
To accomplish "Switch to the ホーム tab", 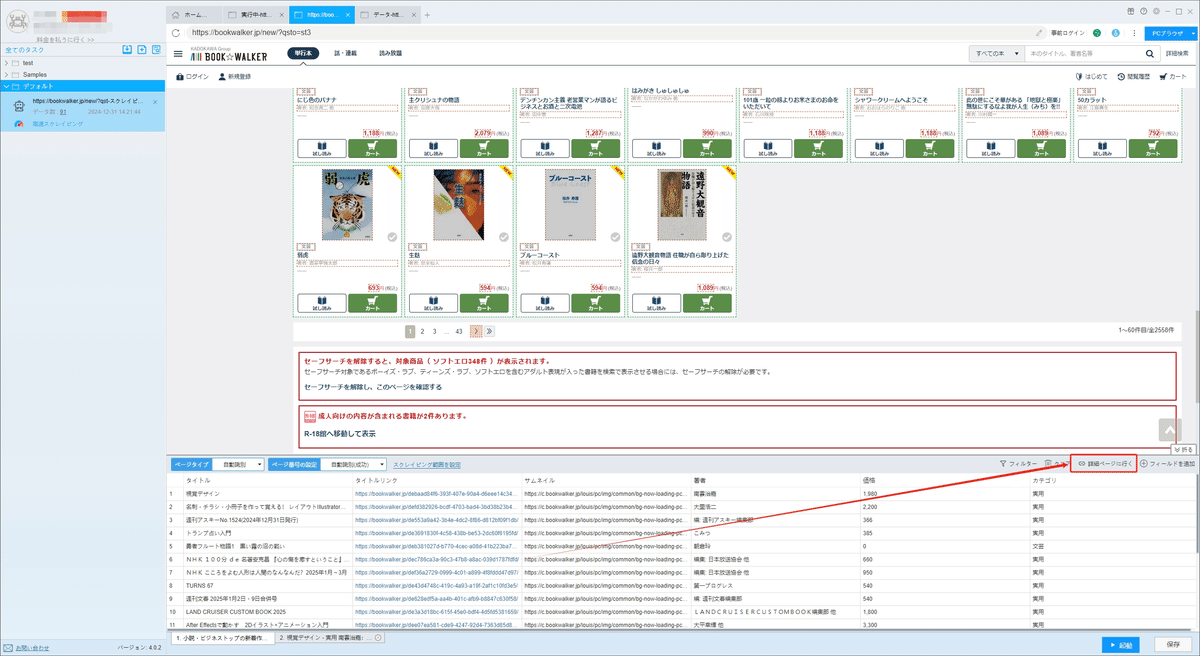I will tap(193, 15).
